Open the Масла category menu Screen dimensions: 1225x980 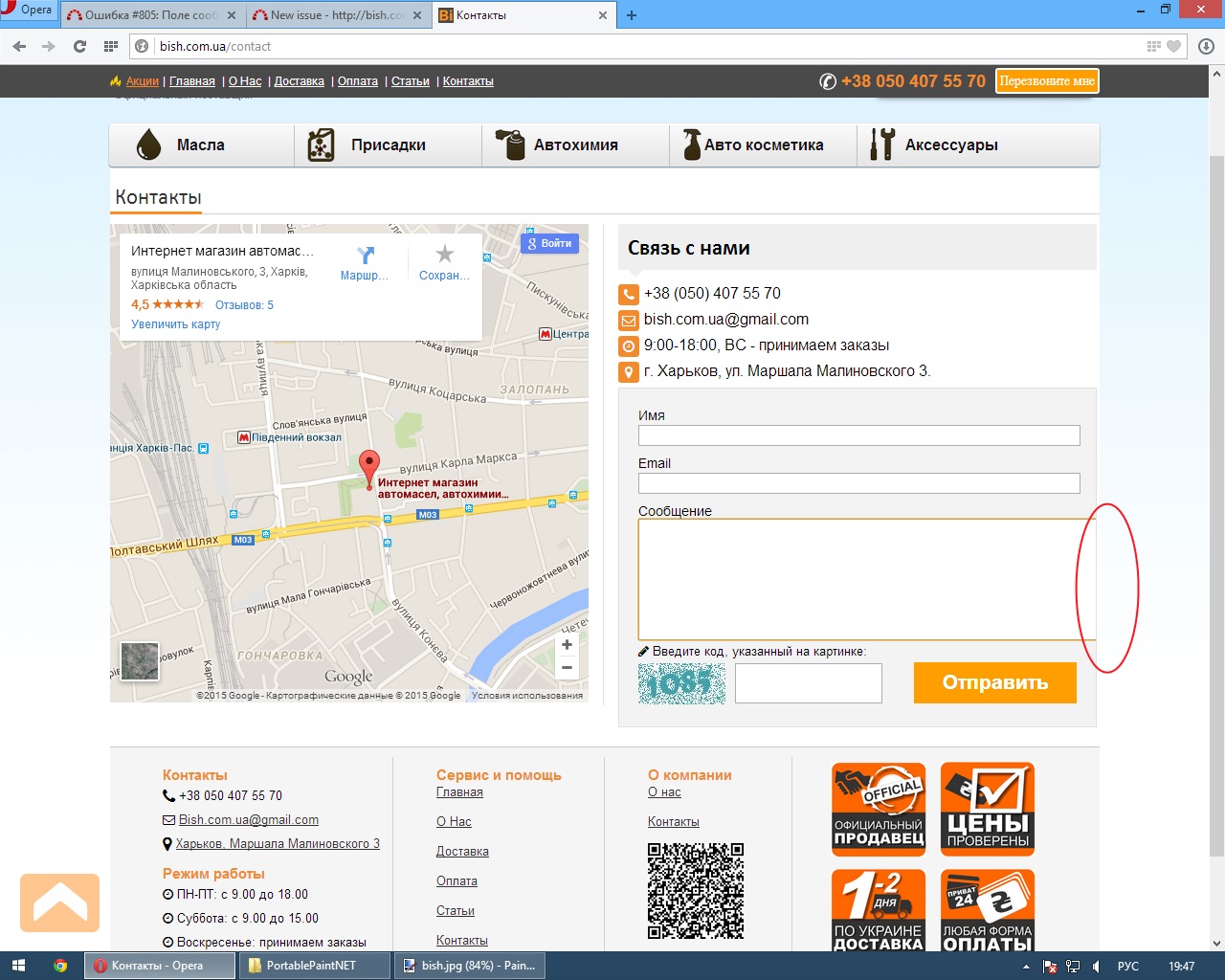click(201, 145)
